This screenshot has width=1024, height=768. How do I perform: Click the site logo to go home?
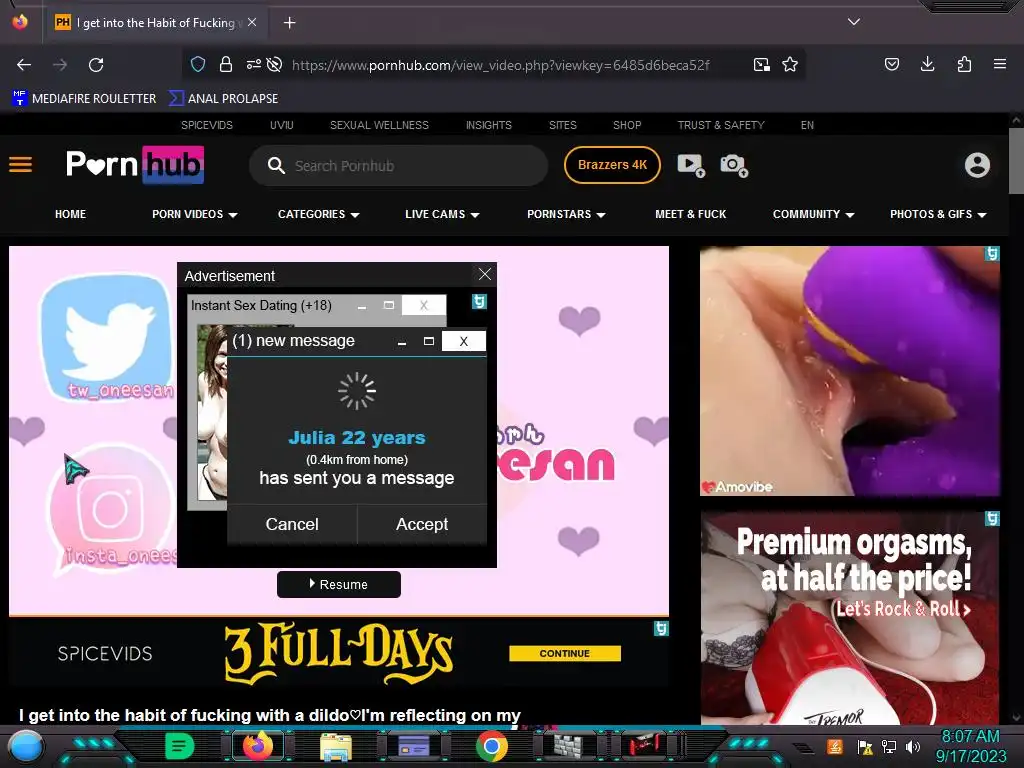point(135,164)
